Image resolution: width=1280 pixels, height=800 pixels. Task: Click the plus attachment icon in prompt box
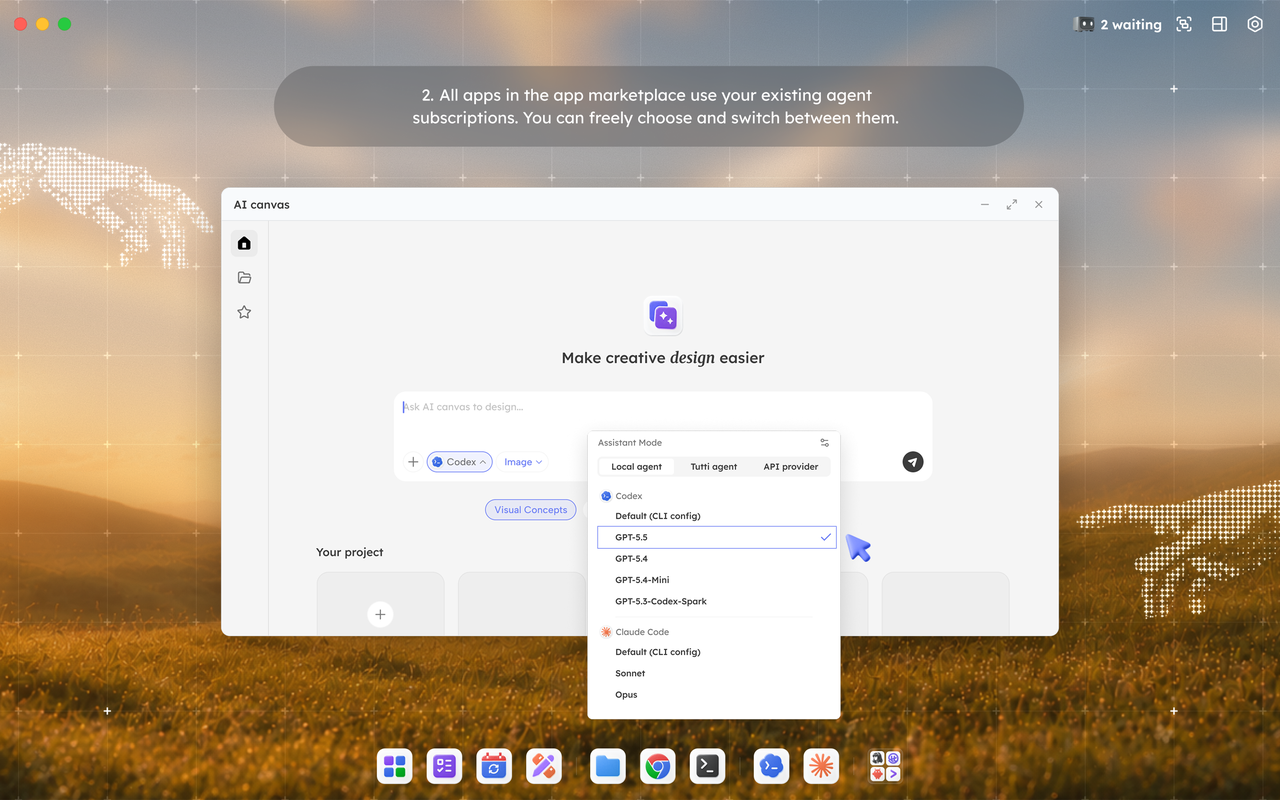tap(413, 462)
